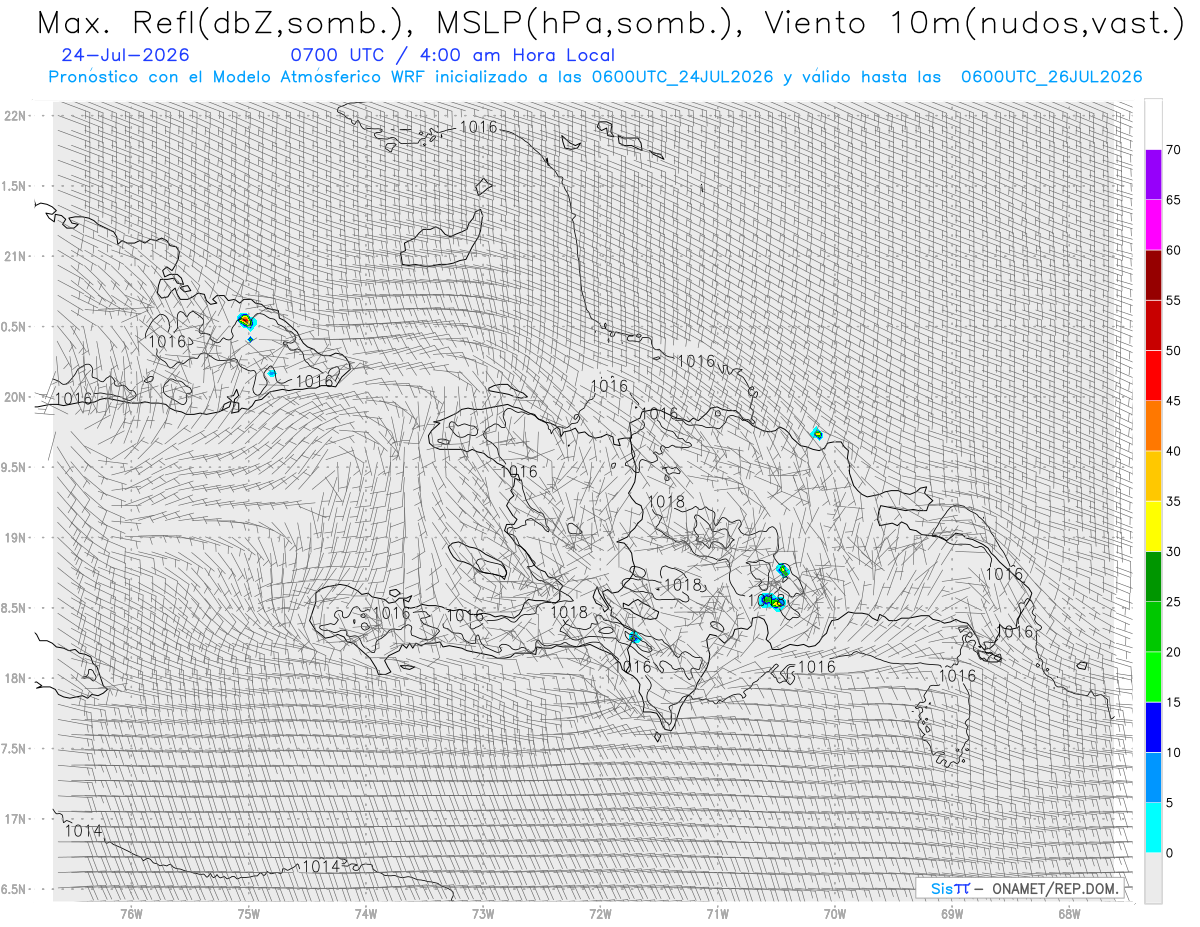
Task: Click '0600UTC_26JUL2026' valid-until timestamp
Action: [1051, 77]
